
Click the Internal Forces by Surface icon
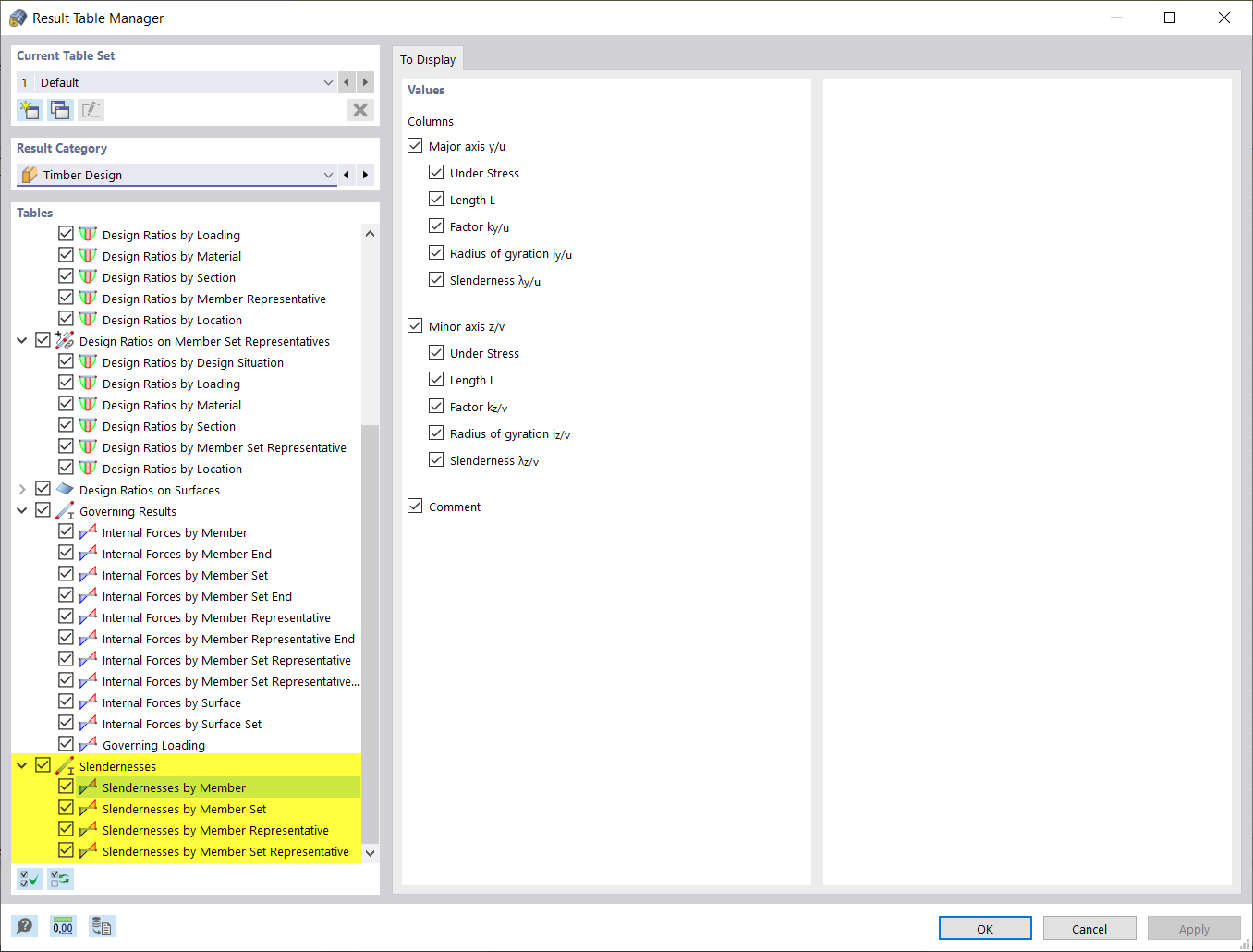(88, 702)
